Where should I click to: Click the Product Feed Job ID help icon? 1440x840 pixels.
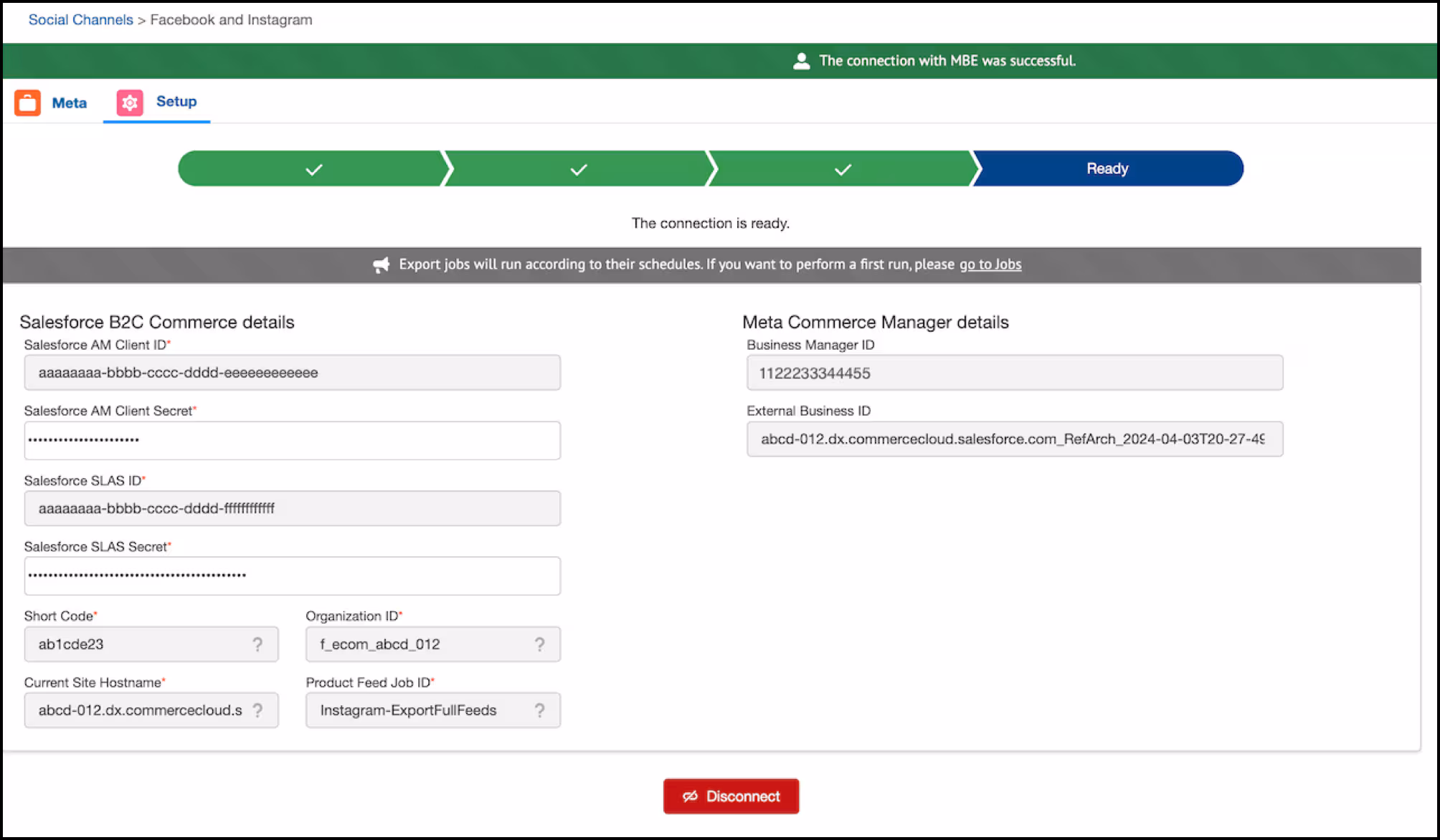(x=539, y=710)
